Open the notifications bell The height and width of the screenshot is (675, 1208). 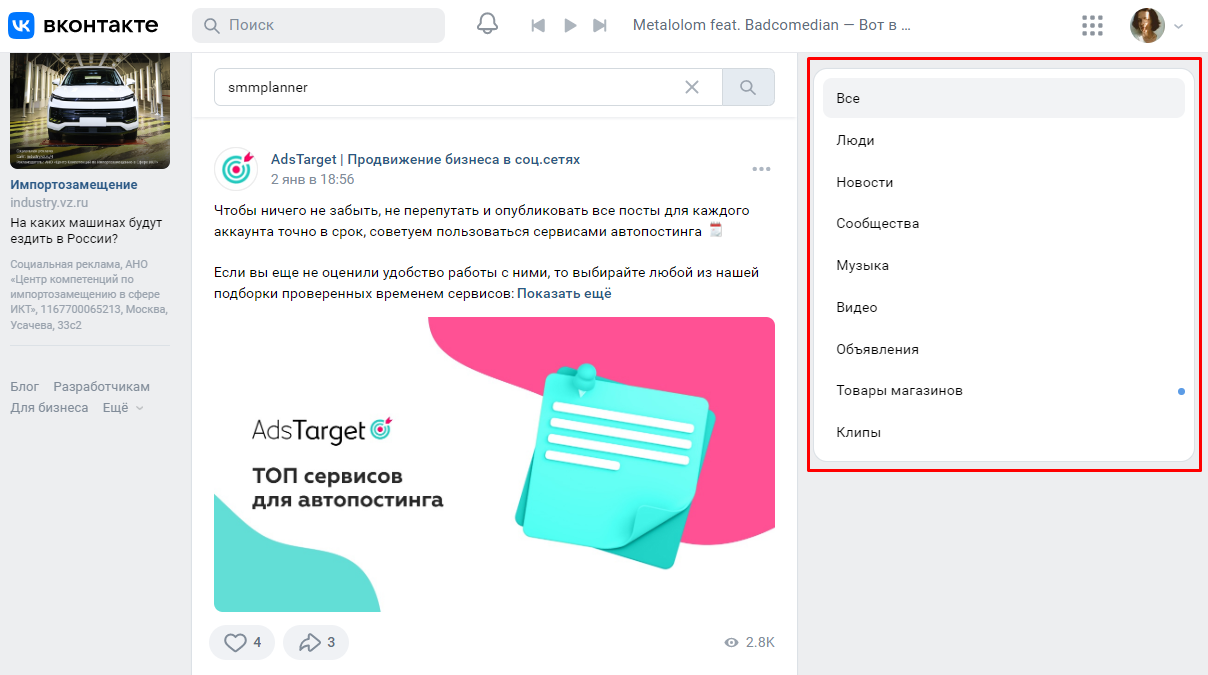click(x=487, y=25)
